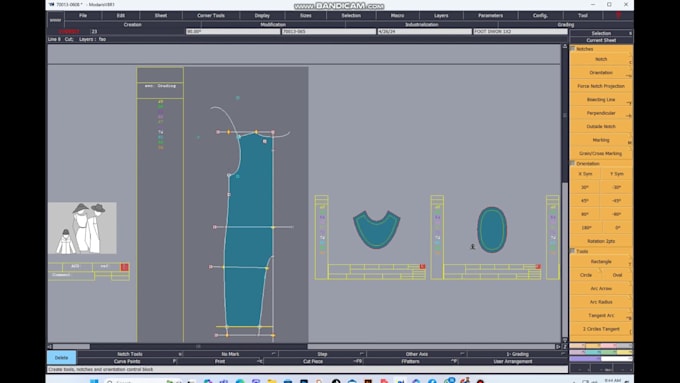680x383 pixels.
Task: Switch to the Grading tab
Action: pyautogui.click(x=566, y=24)
